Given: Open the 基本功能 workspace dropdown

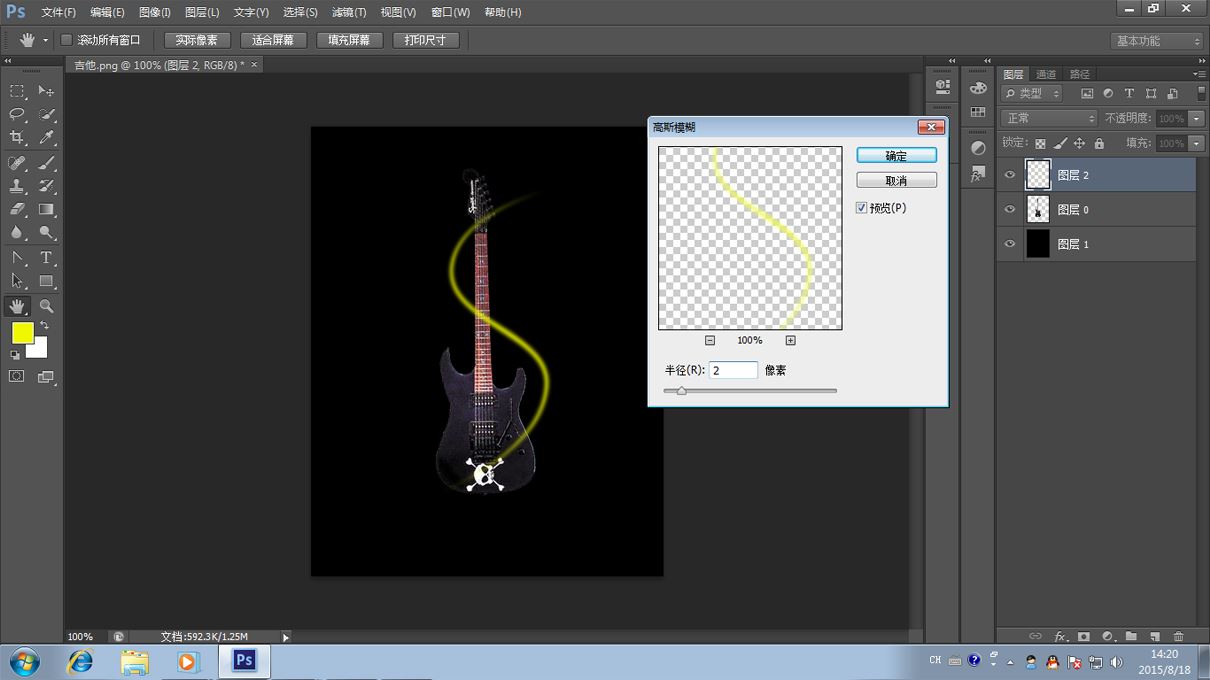Looking at the screenshot, I should (x=1157, y=41).
